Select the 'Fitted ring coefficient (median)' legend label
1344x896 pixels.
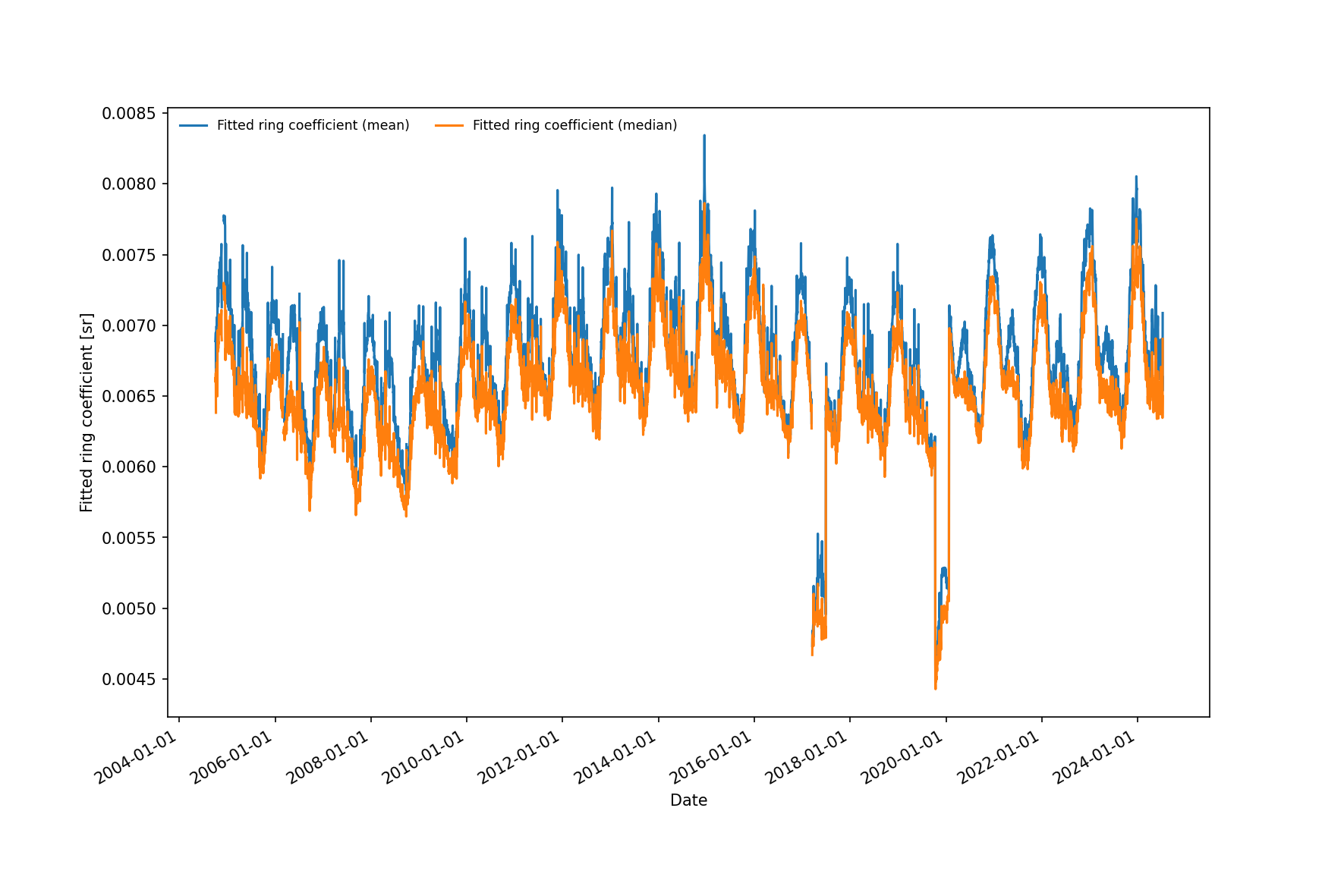click(574, 125)
